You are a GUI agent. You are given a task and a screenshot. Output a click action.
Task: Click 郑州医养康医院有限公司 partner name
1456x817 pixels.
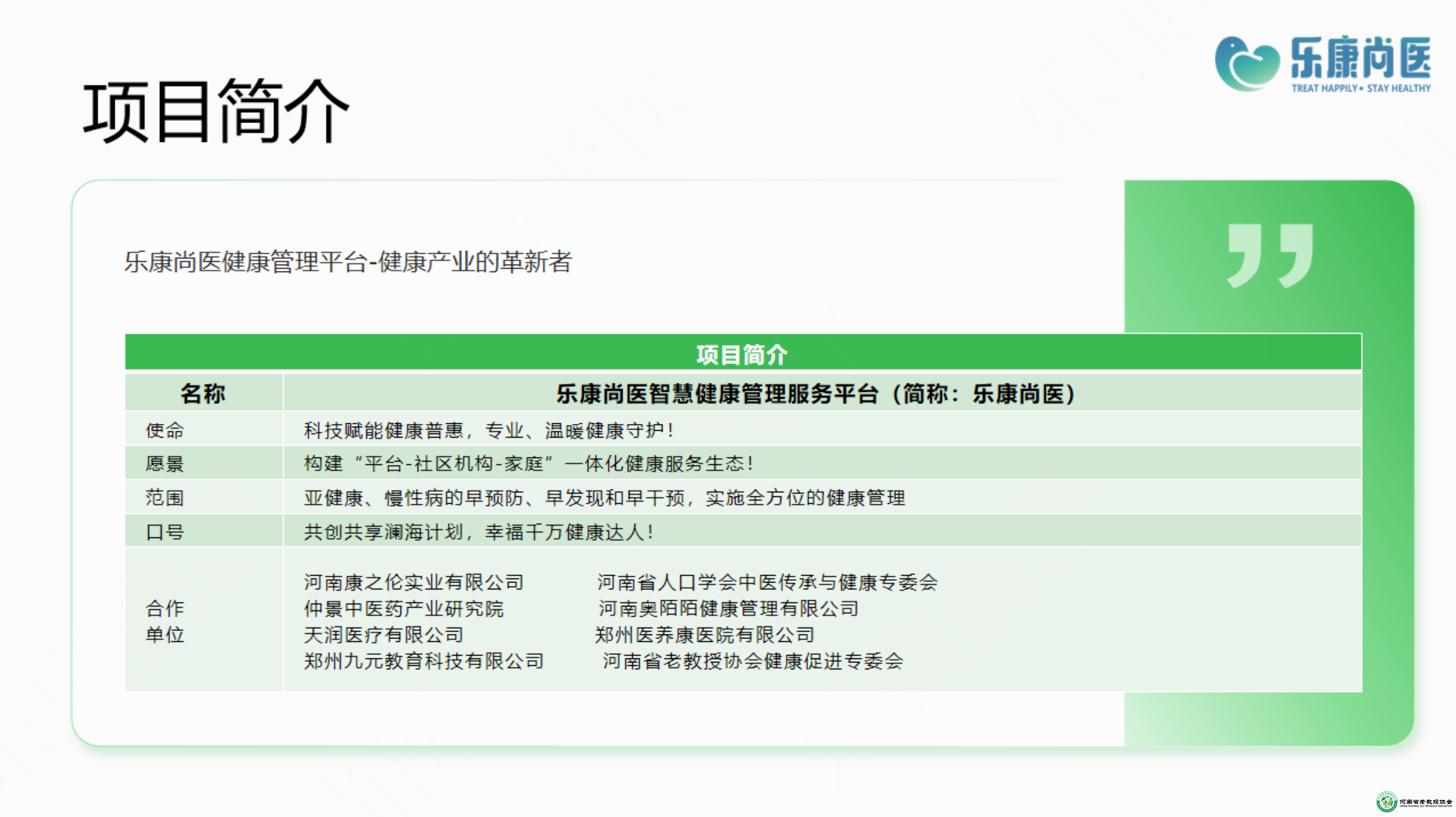[x=705, y=634]
